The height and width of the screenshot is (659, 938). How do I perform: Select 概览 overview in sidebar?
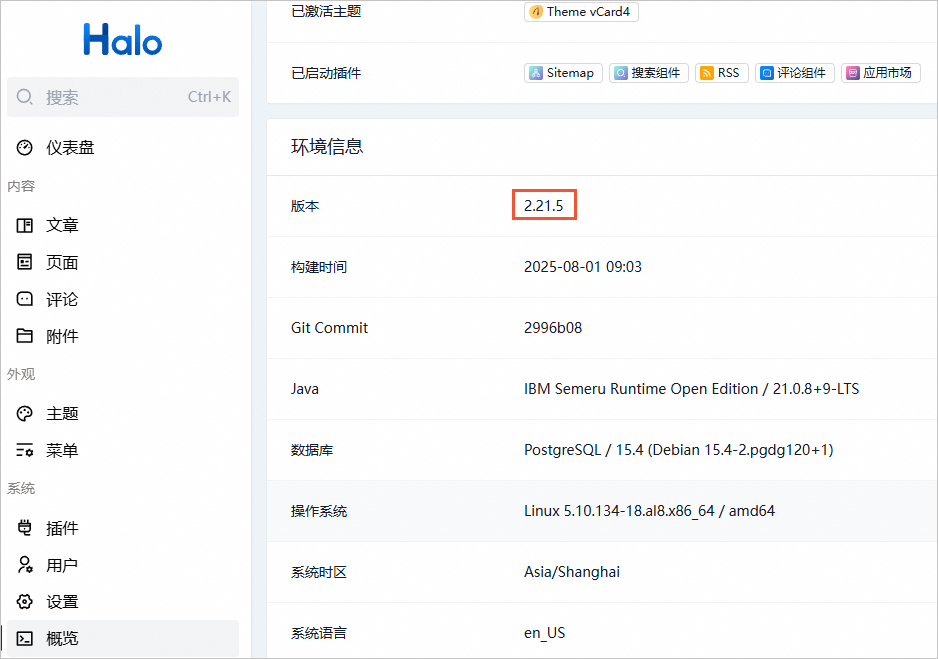pos(62,639)
